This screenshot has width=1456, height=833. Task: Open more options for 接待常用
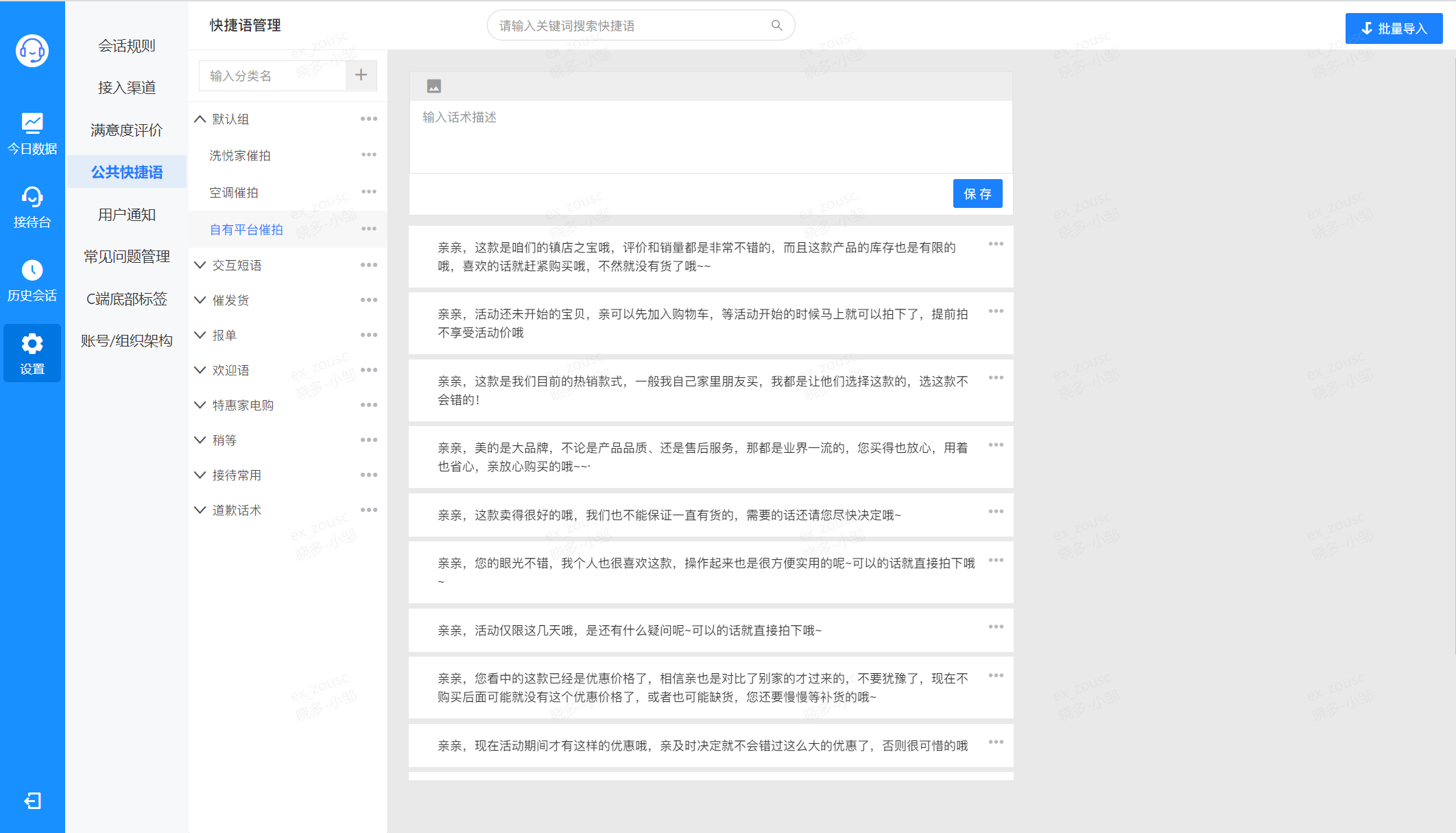(369, 475)
